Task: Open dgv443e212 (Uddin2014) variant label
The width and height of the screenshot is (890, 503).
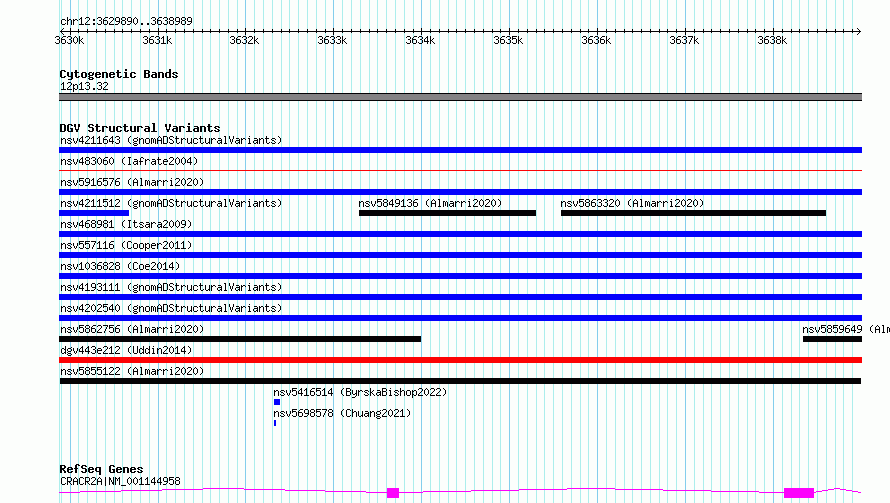Action: click(x=126, y=350)
